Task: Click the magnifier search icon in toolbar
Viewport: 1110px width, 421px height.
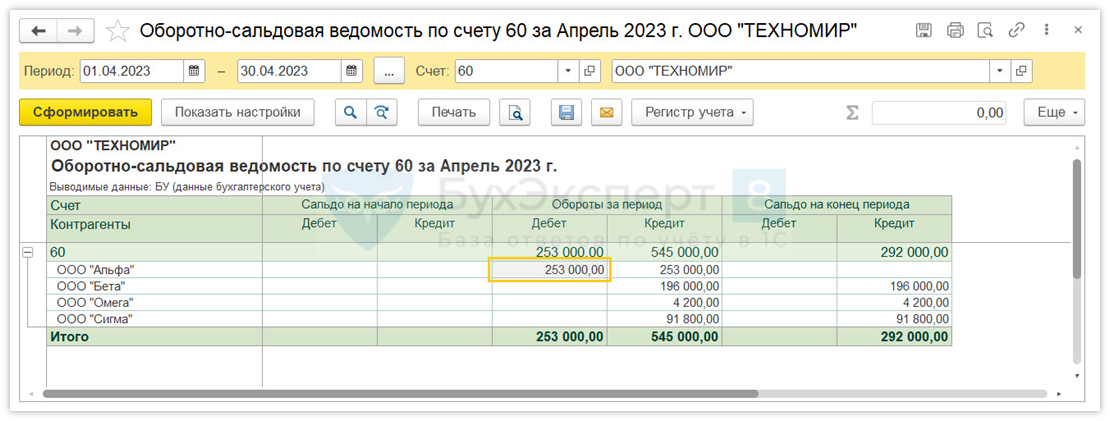Action: click(x=350, y=113)
